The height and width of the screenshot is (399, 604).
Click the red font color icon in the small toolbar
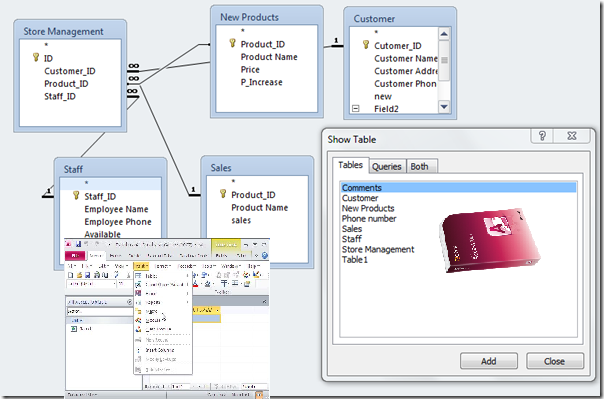pos(196,284)
